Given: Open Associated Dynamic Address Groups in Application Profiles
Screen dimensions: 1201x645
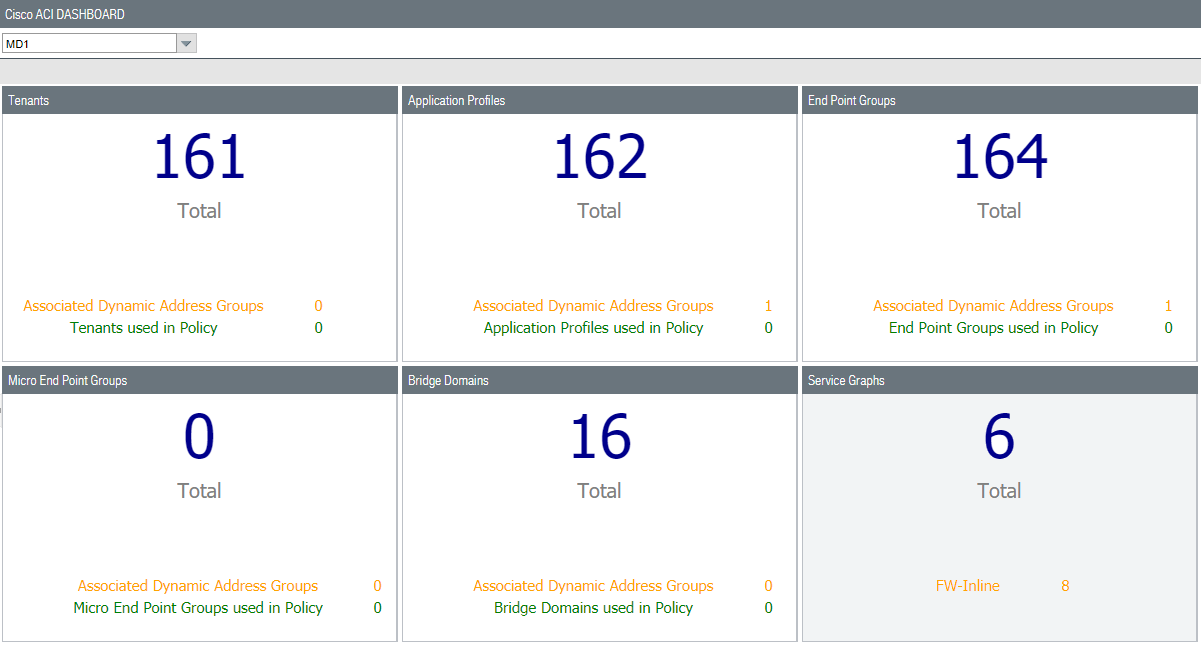Looking at the screenshot, I should point(593,306).
